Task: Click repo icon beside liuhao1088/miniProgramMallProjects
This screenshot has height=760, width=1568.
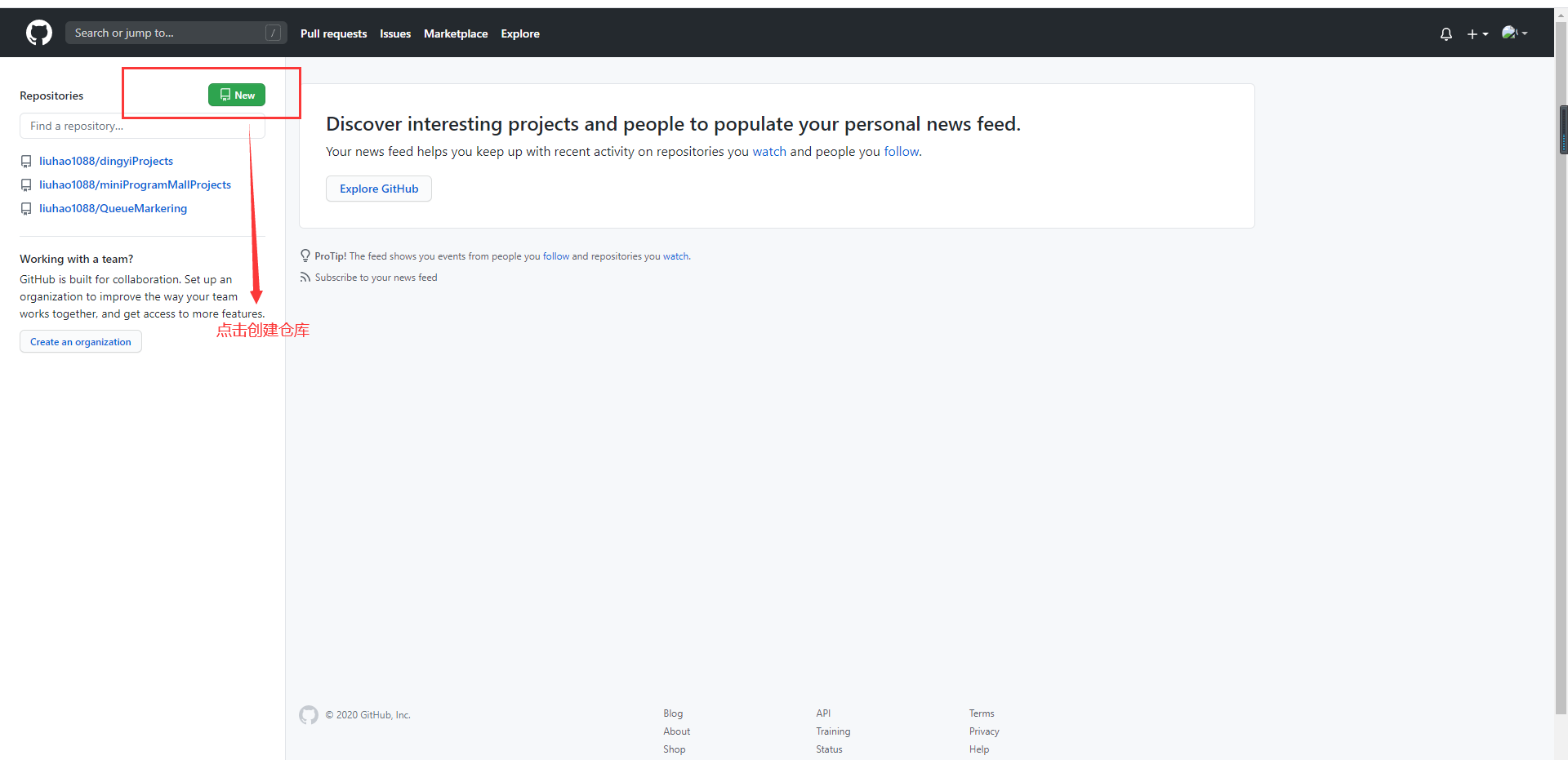Action: (26, 185)
